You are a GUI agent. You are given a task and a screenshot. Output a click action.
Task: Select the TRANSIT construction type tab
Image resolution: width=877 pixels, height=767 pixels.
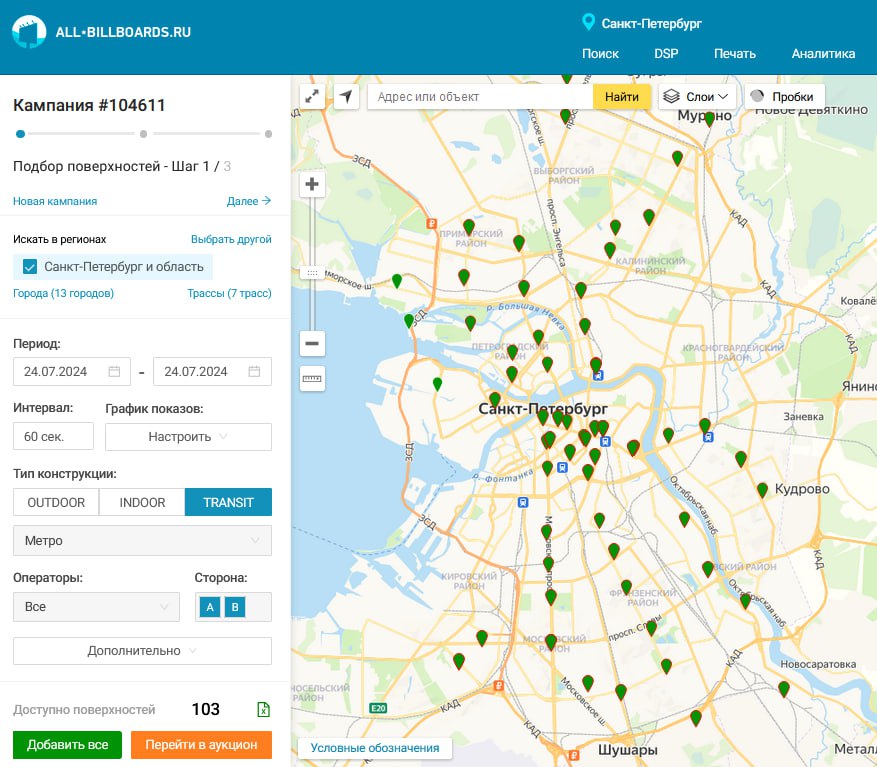(228, 502)
